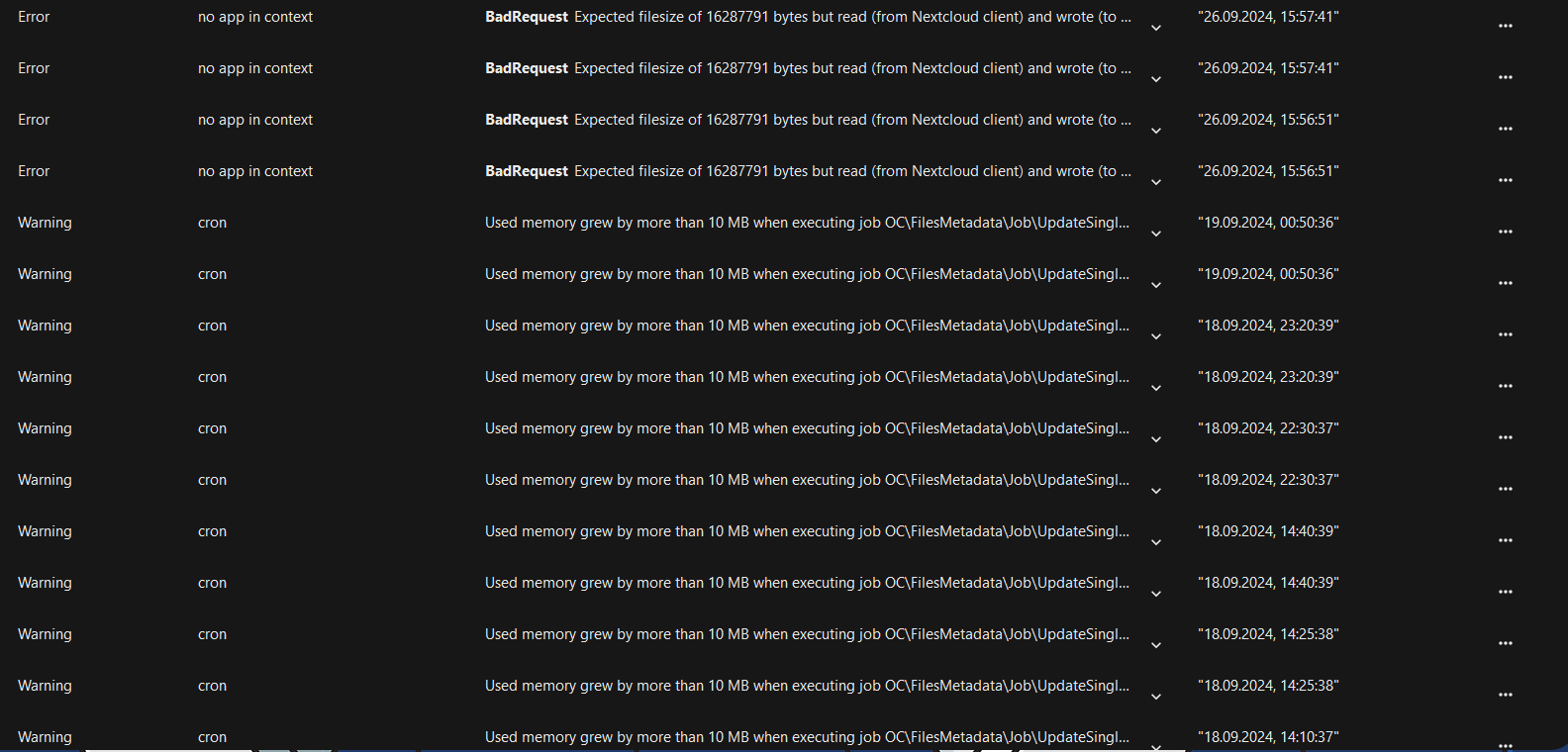Image resolution: width=1568 pixels, height=752 pixels.
Task: Open actions menu of second 18.09.2024, 22:30:37 row
Action: 1505,490
